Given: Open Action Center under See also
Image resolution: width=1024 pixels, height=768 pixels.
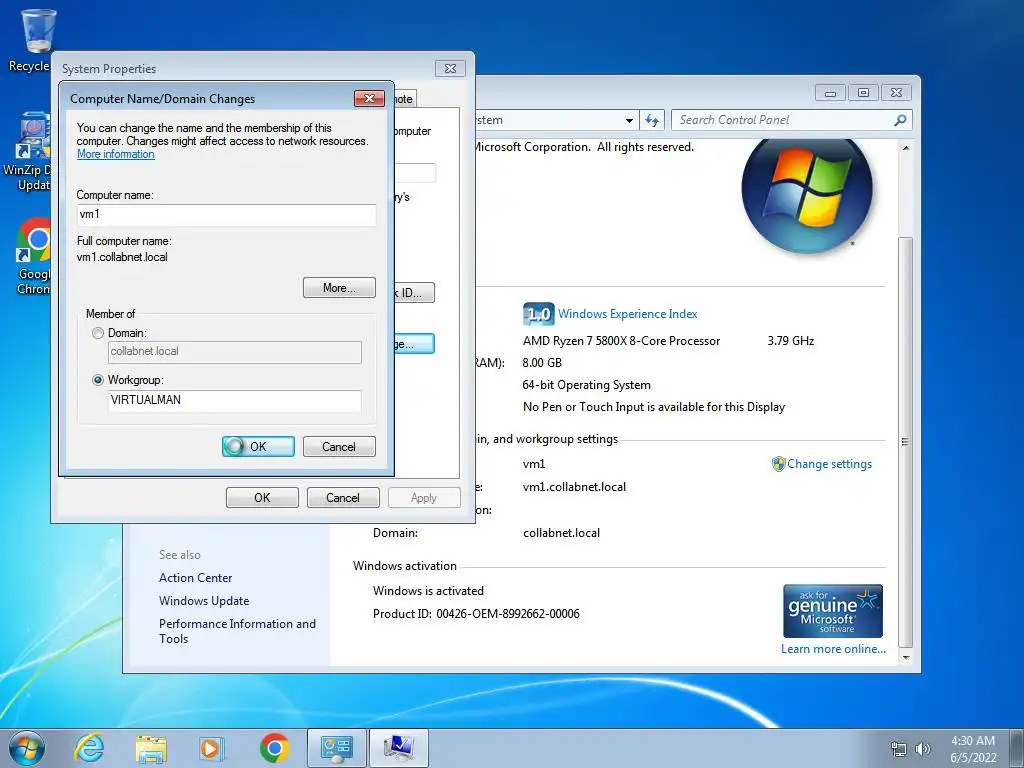Looking at the screenshot, I should click(x=195, y=578).
